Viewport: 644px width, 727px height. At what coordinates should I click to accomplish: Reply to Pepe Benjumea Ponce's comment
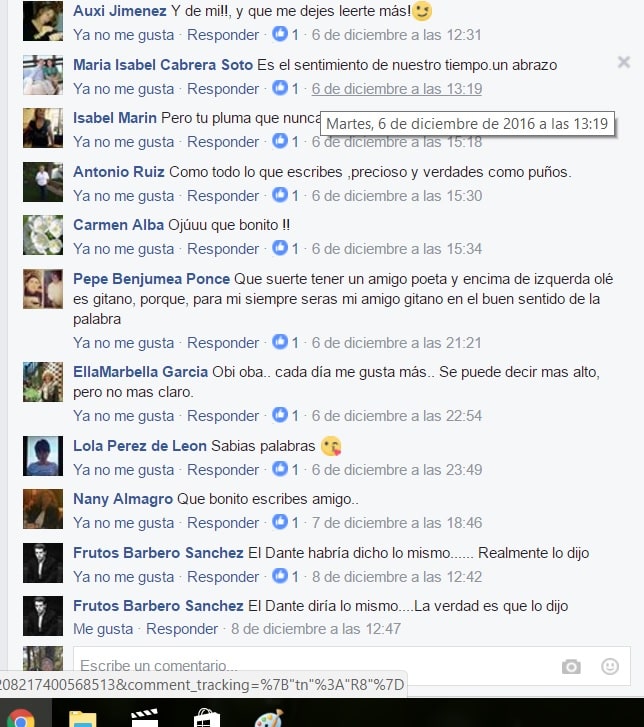(x=223, y=343)
